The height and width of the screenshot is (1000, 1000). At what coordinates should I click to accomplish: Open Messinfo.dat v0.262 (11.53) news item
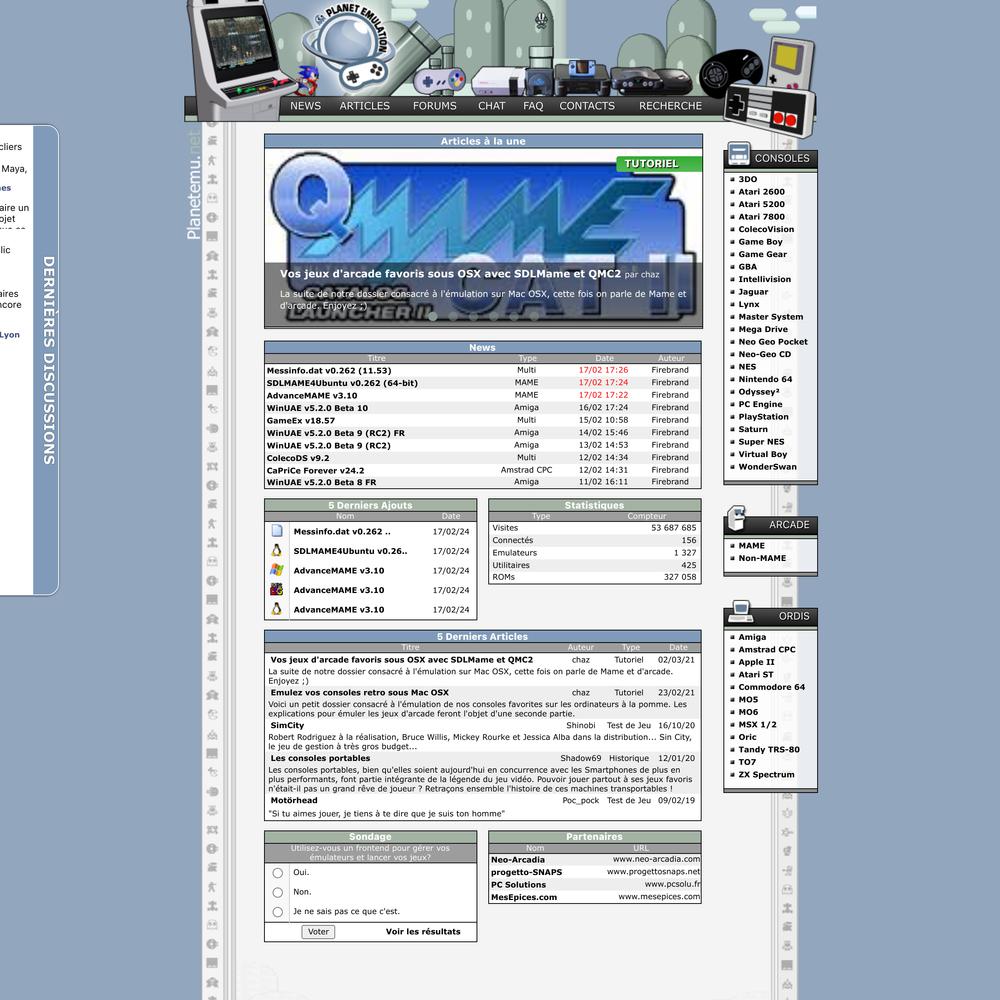pyautogui.click(x=329, y=371)
